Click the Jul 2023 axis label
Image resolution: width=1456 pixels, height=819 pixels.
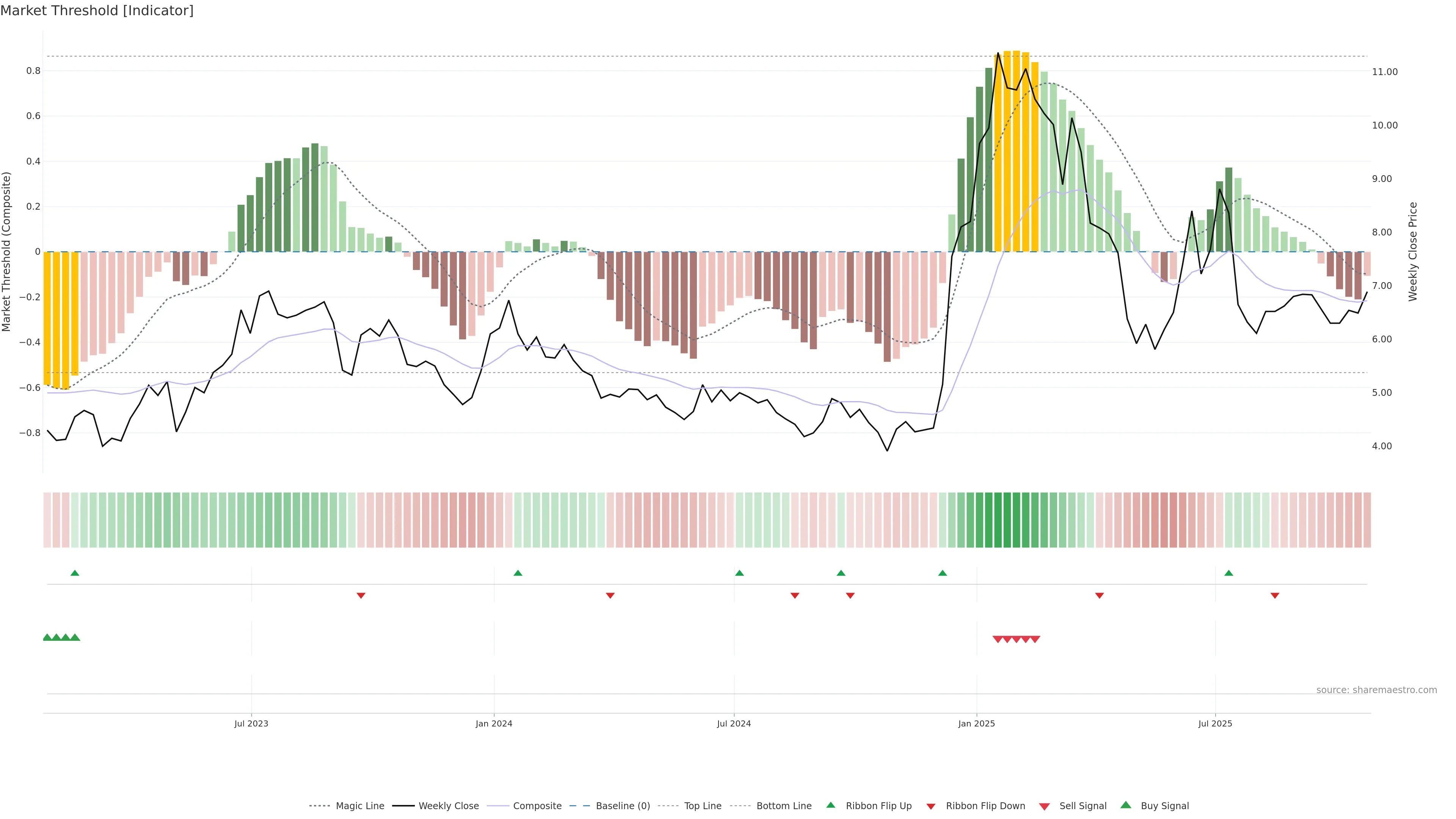click(x=251, y=723)
